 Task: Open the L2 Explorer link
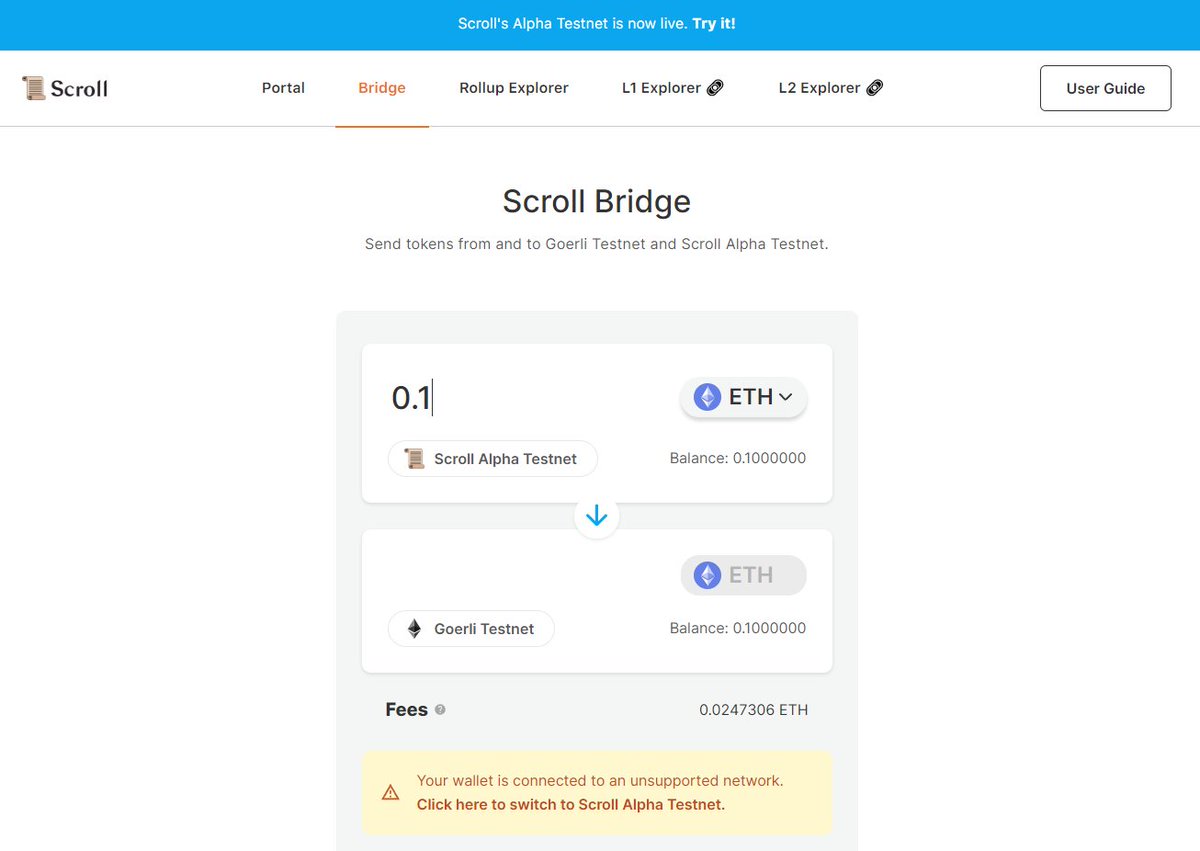coord(830,88)
